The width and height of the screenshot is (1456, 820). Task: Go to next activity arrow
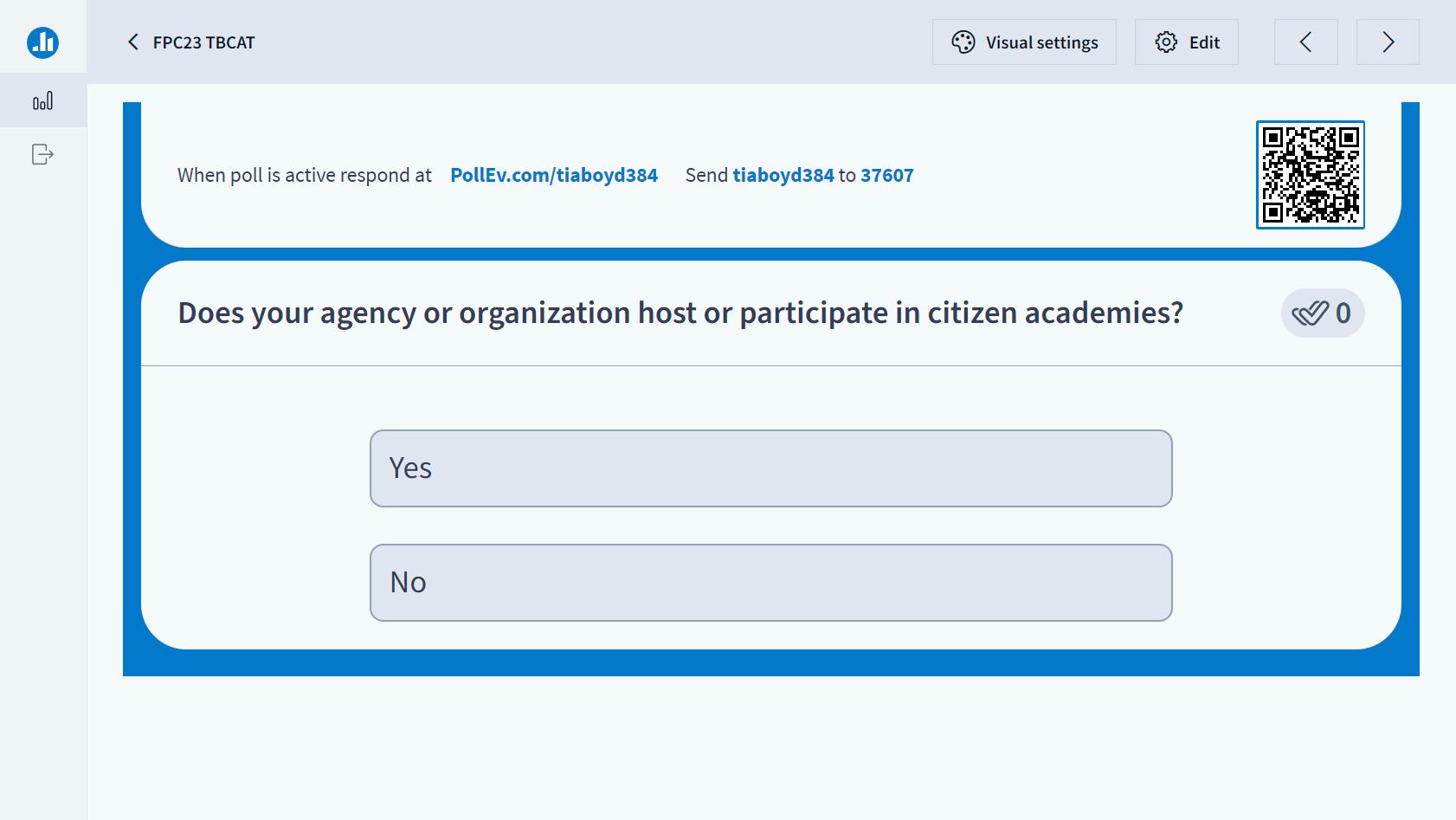pos(1387,42)
